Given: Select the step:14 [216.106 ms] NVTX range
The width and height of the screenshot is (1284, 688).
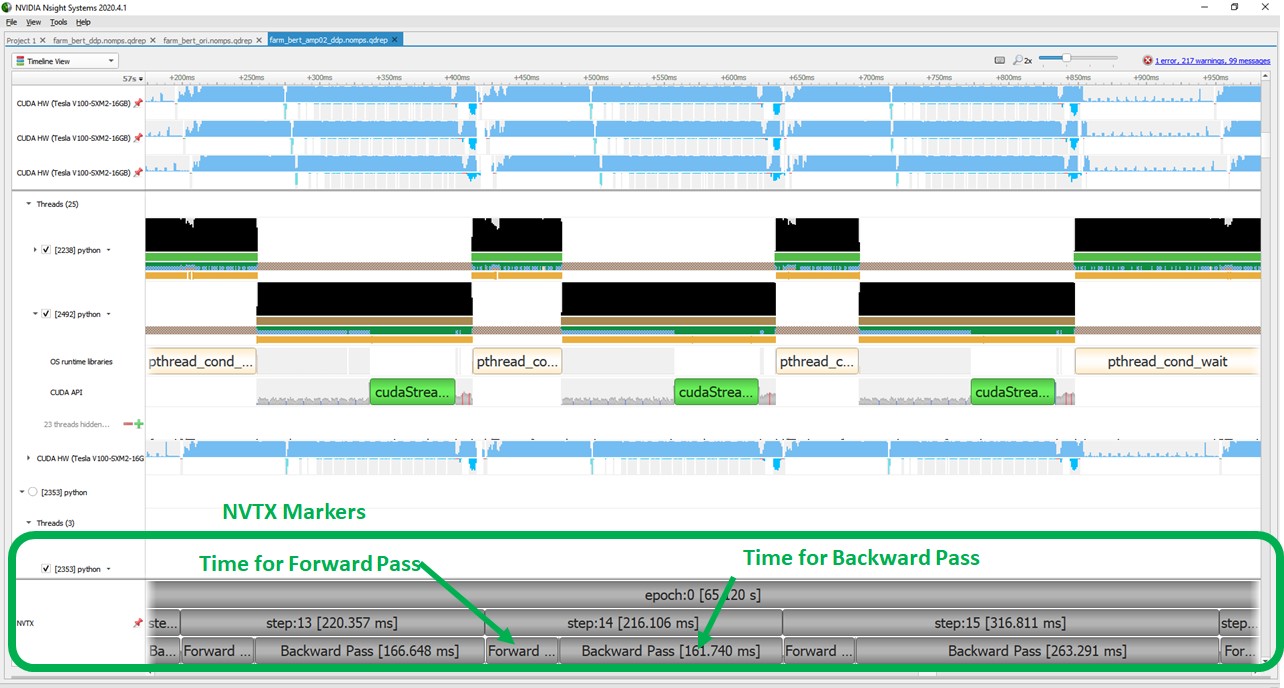Looking at the screenshot, I should (x=633, y=623).
